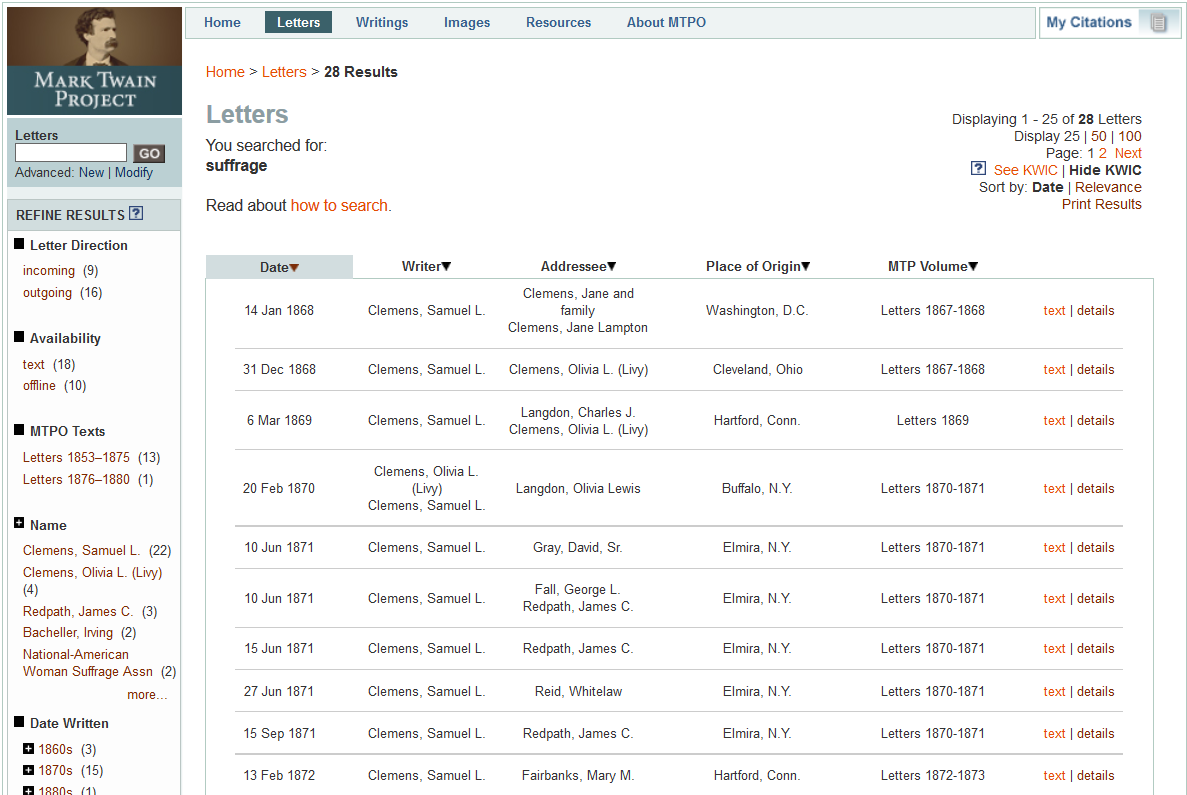The height and width of the screenshot is (795, 1187).
Task: Open text of 31 Dec 1868 letter
Action: pyautogui.click(x=1054, y=369)
